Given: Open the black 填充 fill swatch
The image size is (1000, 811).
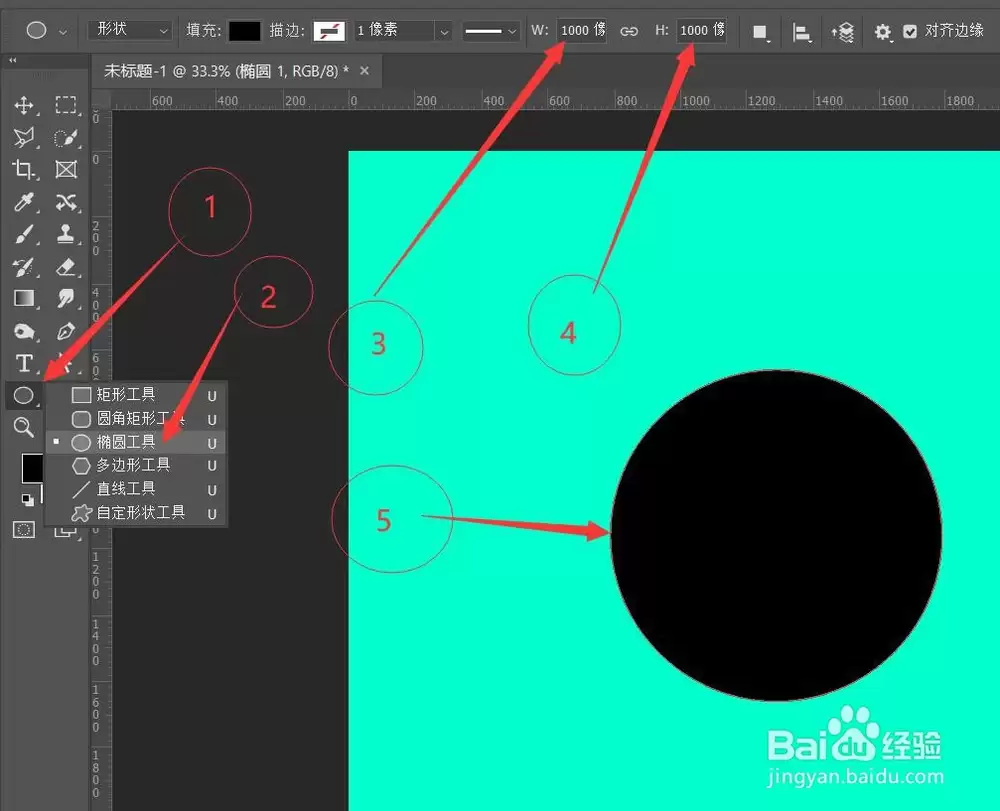Looking at the screenshot, I should tap(244, 31).
